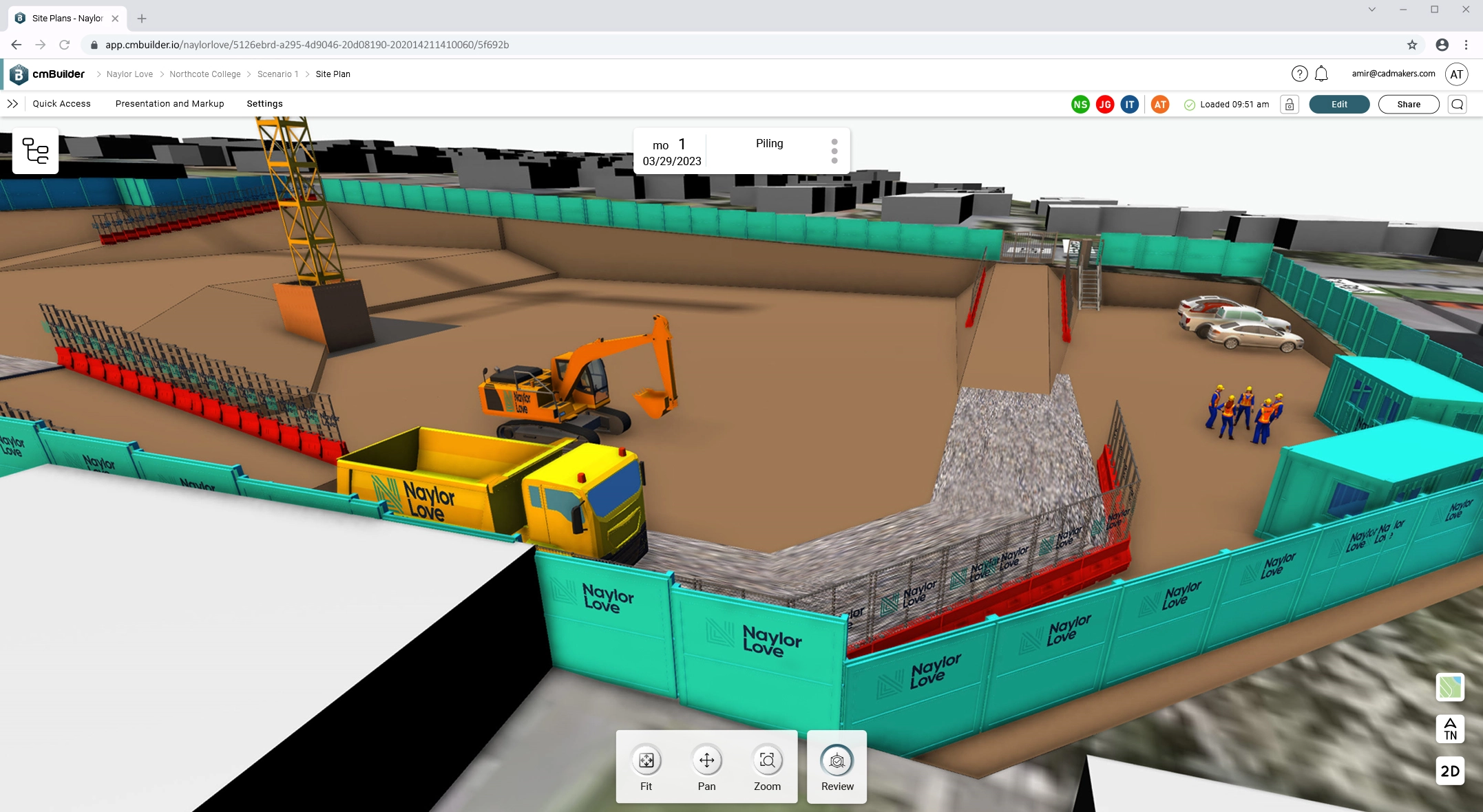Screen dimensions: 1483x812
Task: Open the notifications bell
Action: (1321, 74)
